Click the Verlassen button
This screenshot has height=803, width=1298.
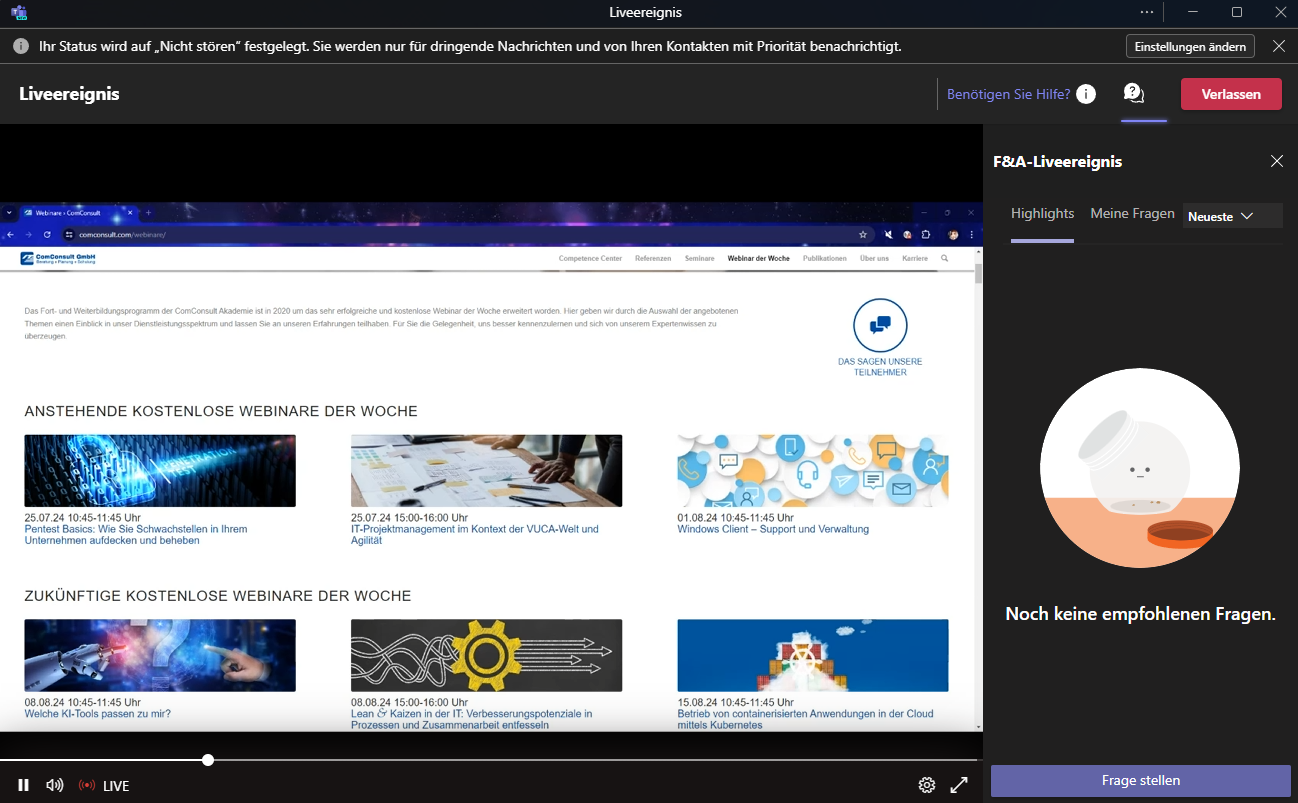tap(1230, 94)
